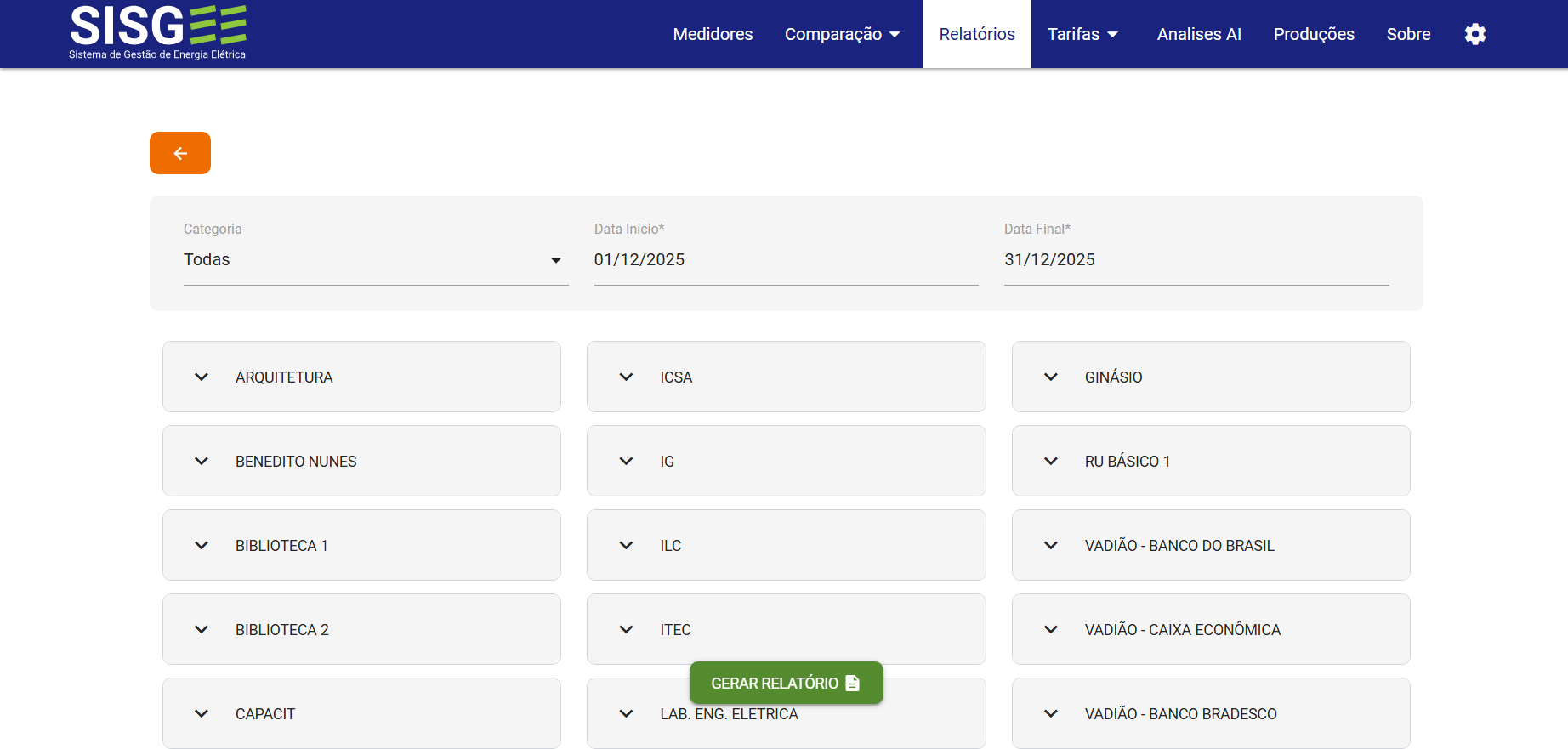This screenshot has width=1568, height=749.
Task: Expand the ICSA chevron
Action: click(x=626, y=377)
